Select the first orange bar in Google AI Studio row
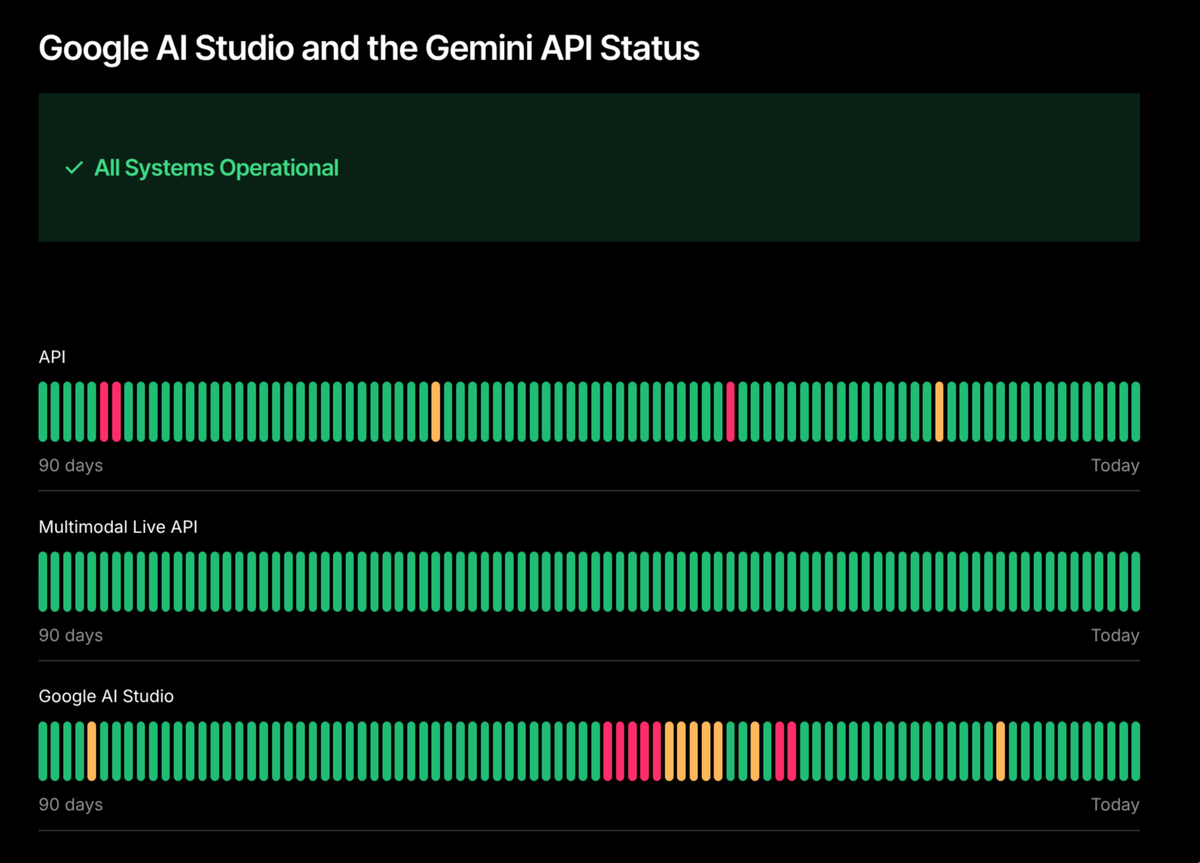 point(92,751)
